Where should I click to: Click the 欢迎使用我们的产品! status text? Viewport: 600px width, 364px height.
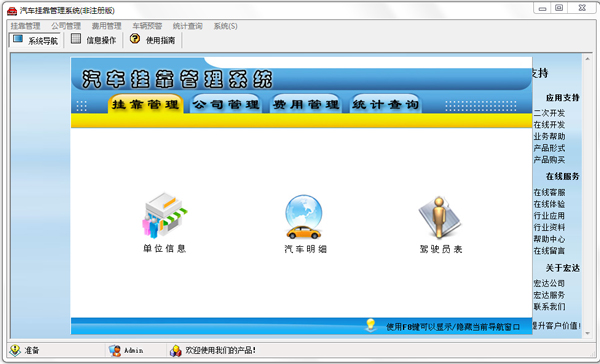[x=220, y=350]
